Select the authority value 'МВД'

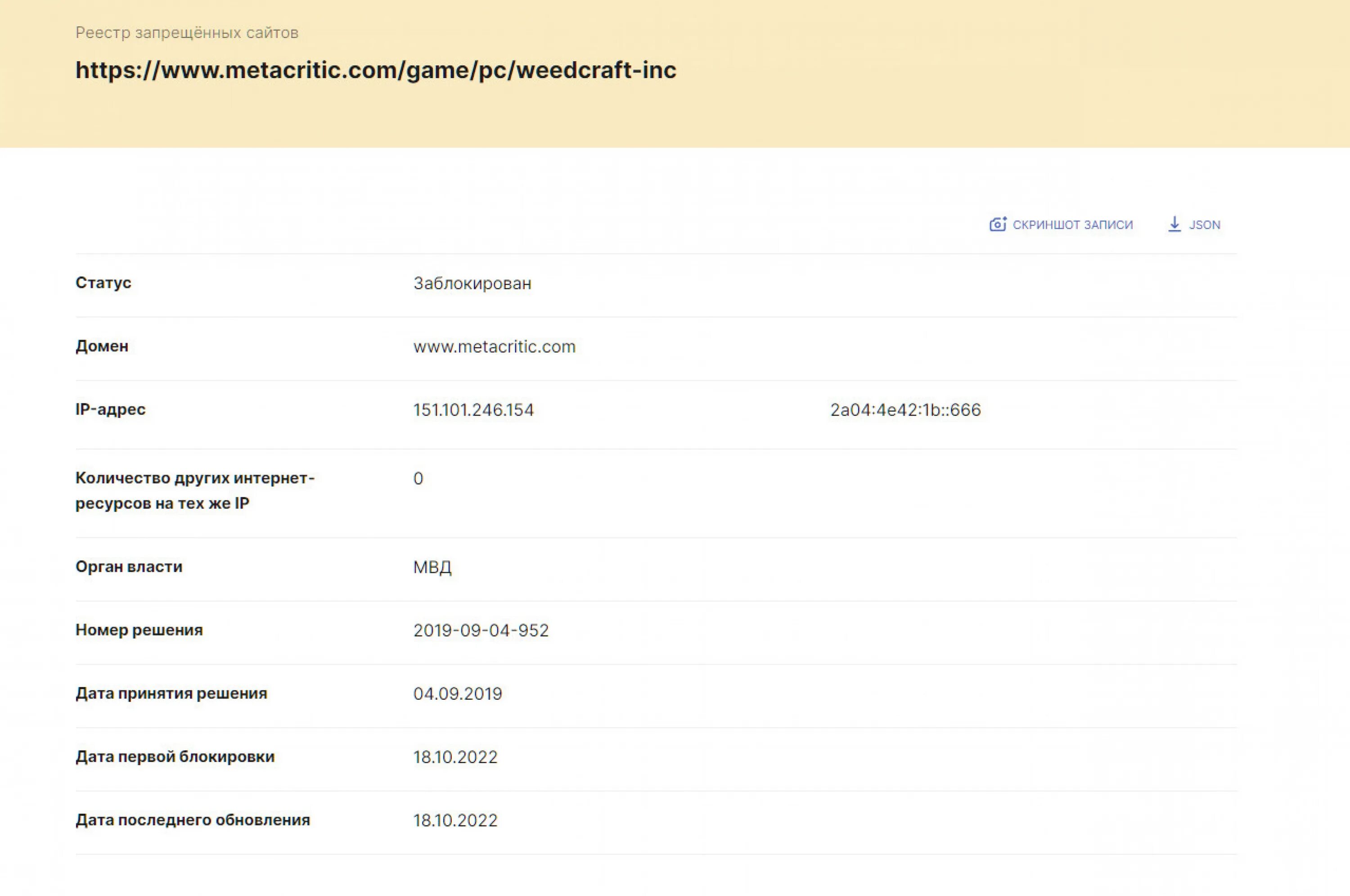pyautogui.click(x=432, y=567)
